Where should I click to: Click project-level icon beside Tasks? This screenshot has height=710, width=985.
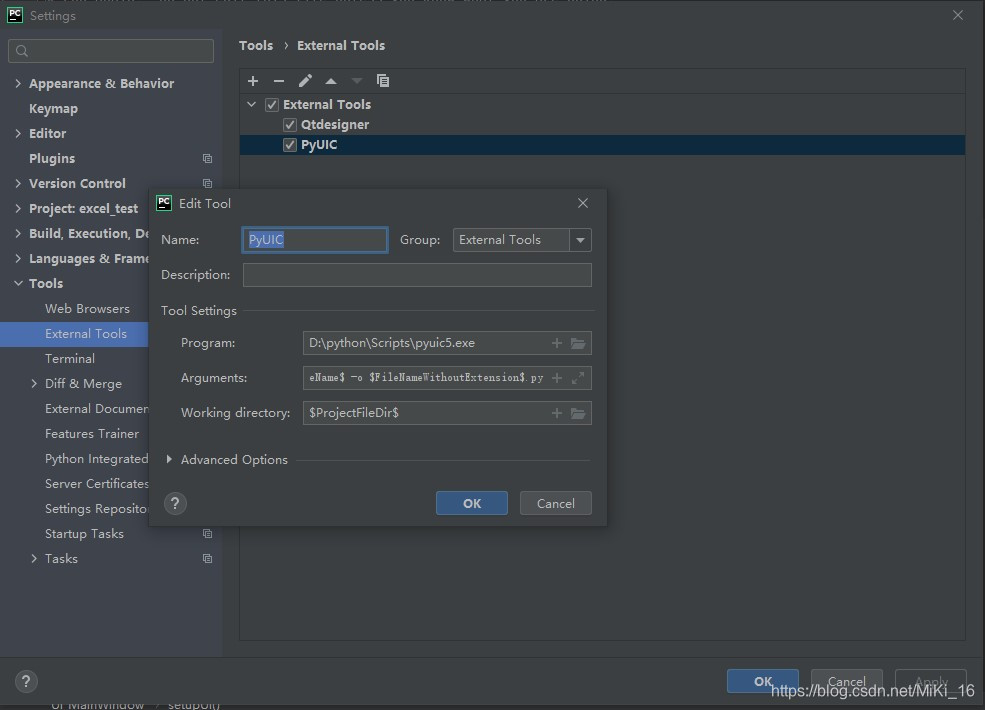(207, 559)
